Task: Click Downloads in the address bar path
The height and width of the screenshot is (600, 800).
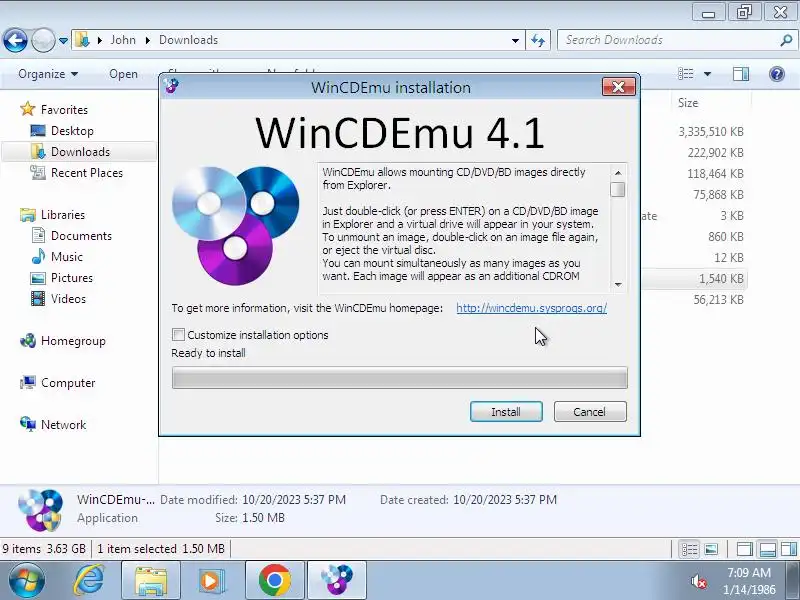Action: tap(188, 40)
